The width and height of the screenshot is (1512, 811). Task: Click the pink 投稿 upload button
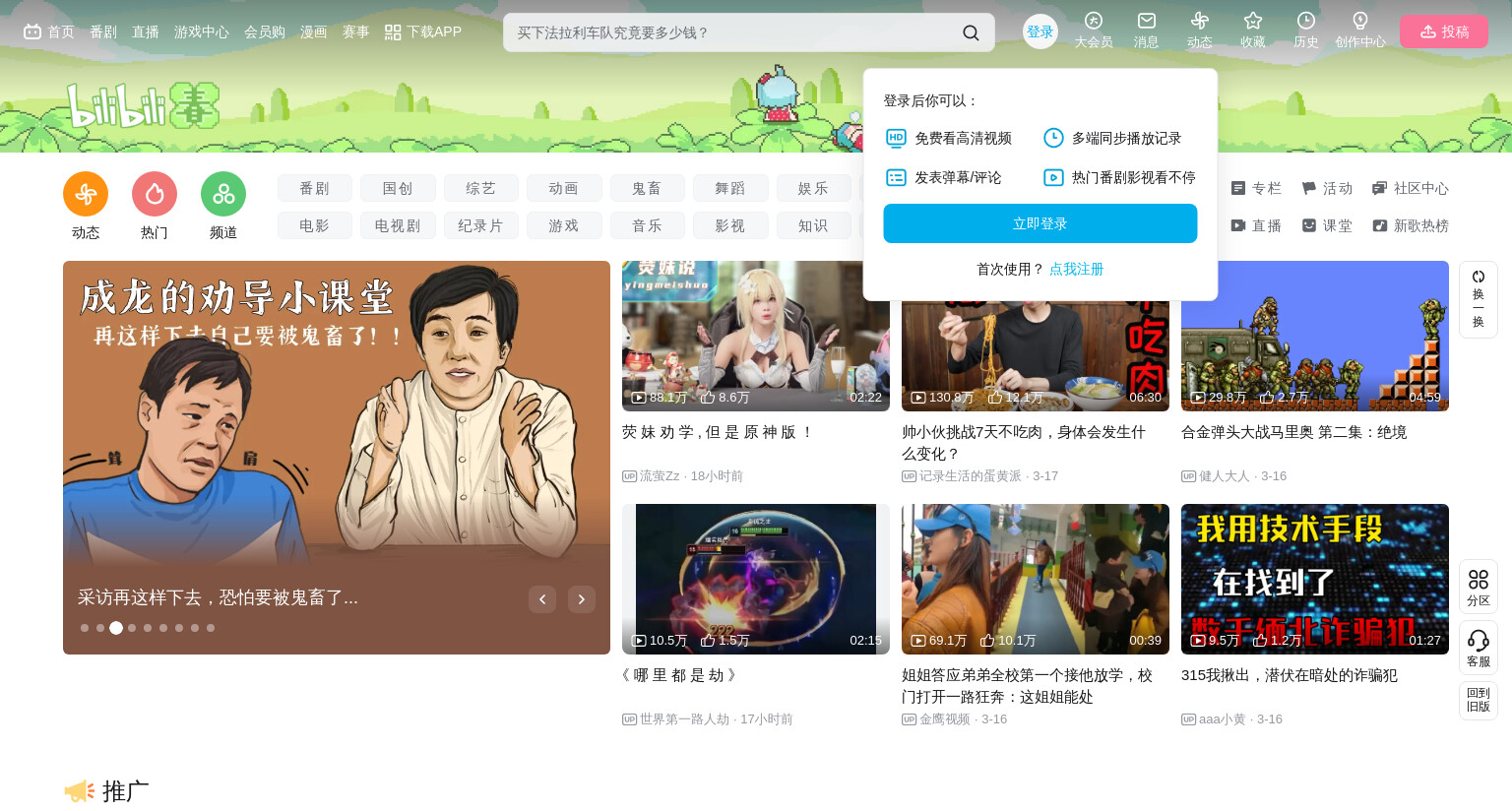(x=1444, y=31)
